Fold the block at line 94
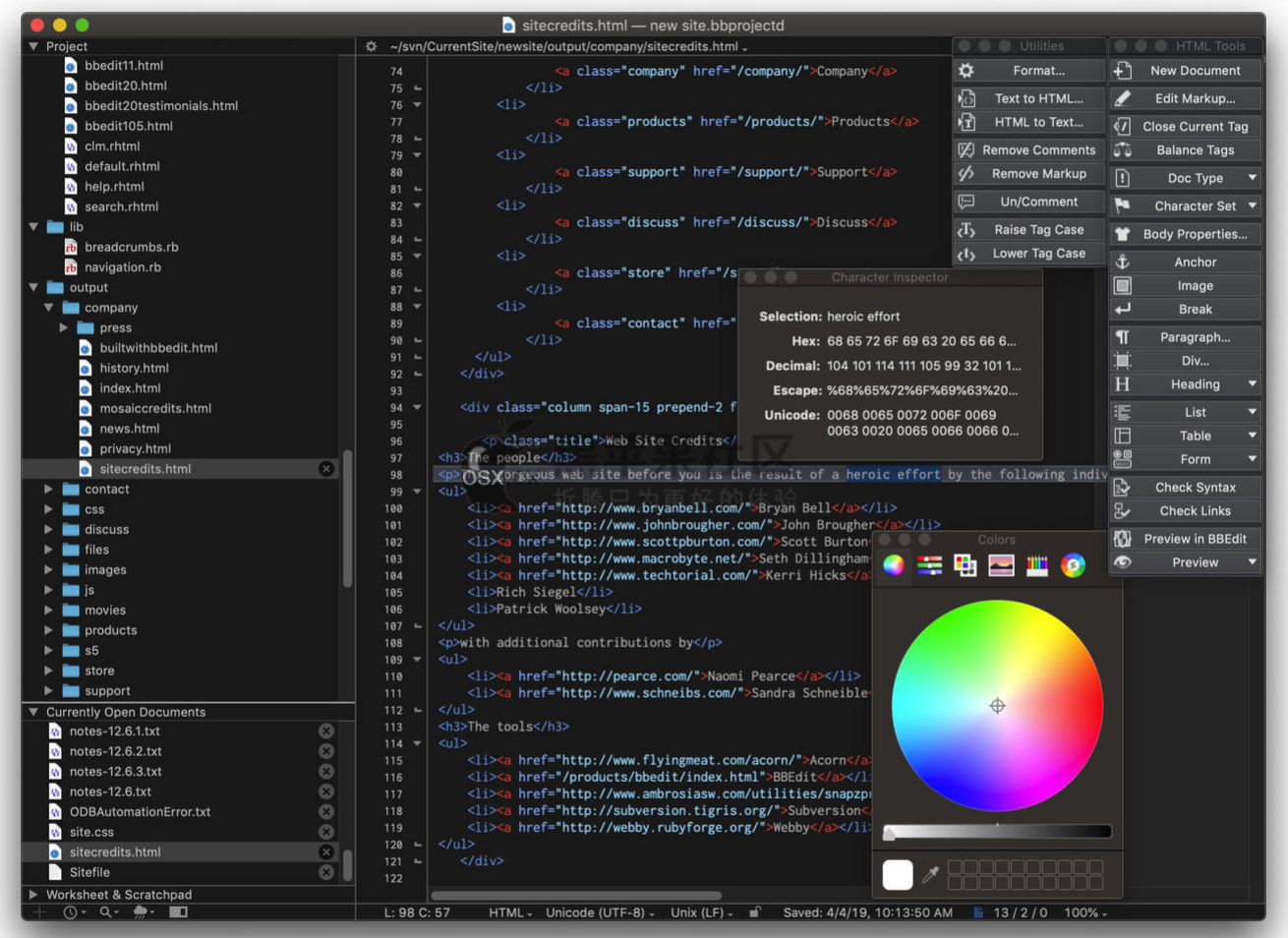Viewport: 1288px width, 938px height. [x=417, y=407]
